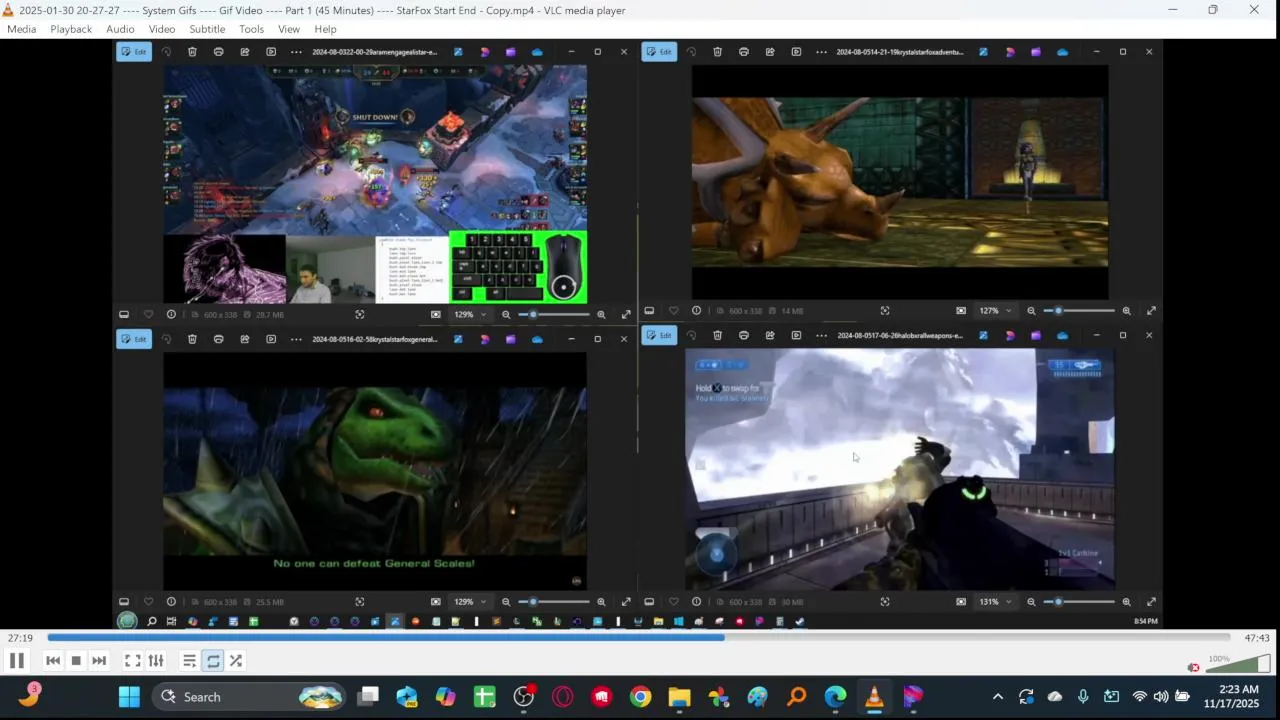Click Edit in the krystalstarfoxadventu Photos window
The width and height of the screenshot is (1280, 720).
659,52
